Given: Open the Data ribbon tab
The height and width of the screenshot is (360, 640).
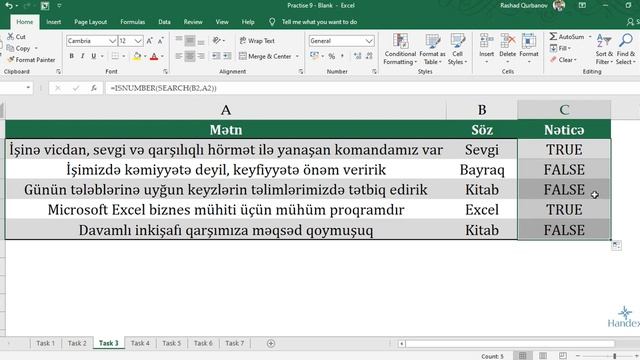Looking at the screenshot, I should 164,22.
